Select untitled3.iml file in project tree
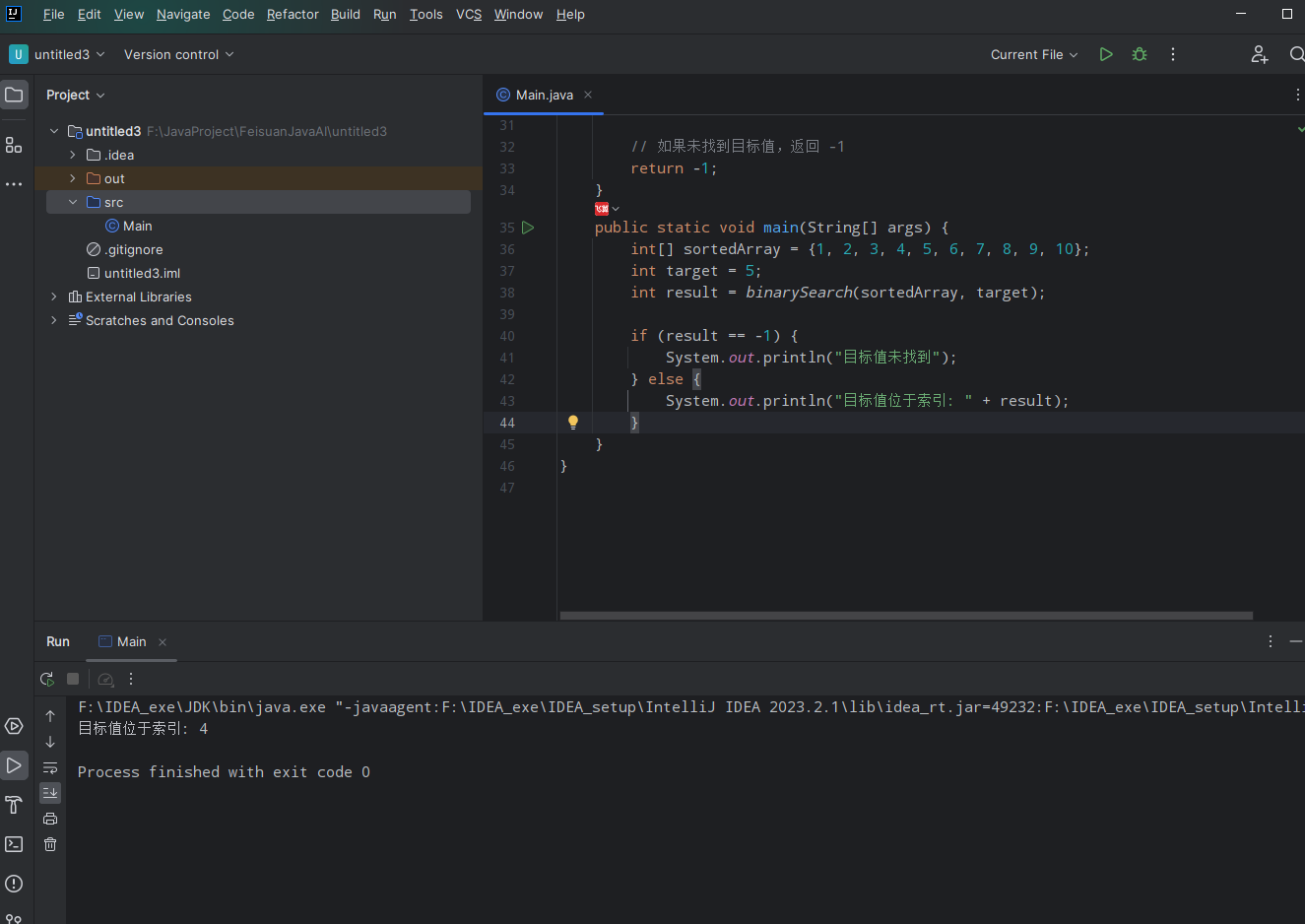 (x=134, y=273)
